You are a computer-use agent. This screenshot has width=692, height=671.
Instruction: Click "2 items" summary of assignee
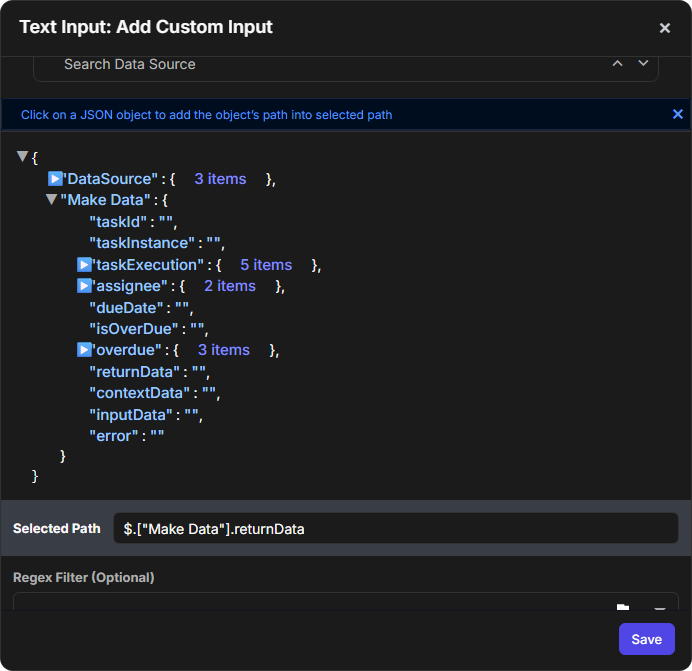pyautogui.click(x=230, y=286)
